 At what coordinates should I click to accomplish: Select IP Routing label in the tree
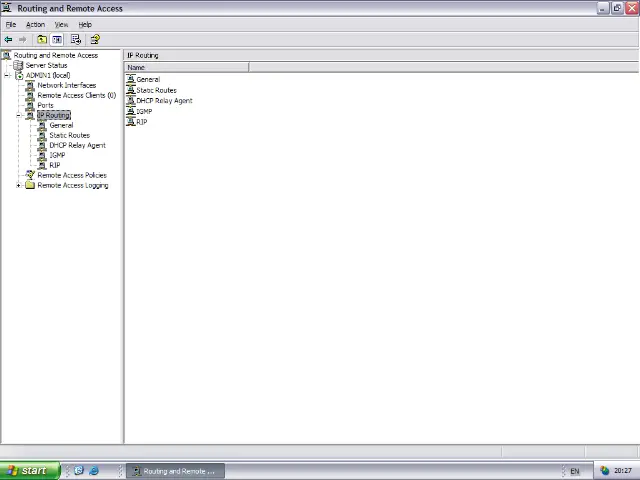coord(54,116)
